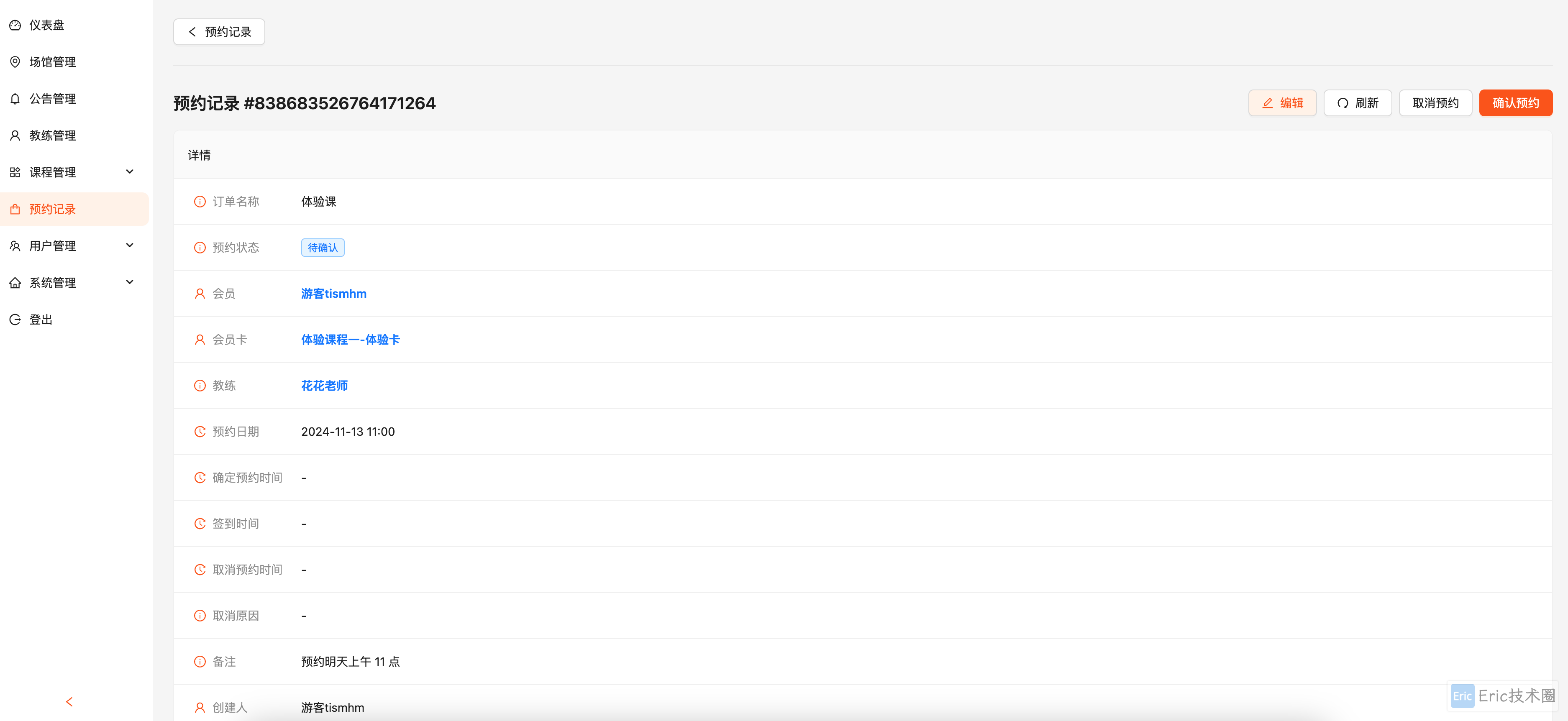Expand the 课程管理 submenu chevron

click(130, 171)
